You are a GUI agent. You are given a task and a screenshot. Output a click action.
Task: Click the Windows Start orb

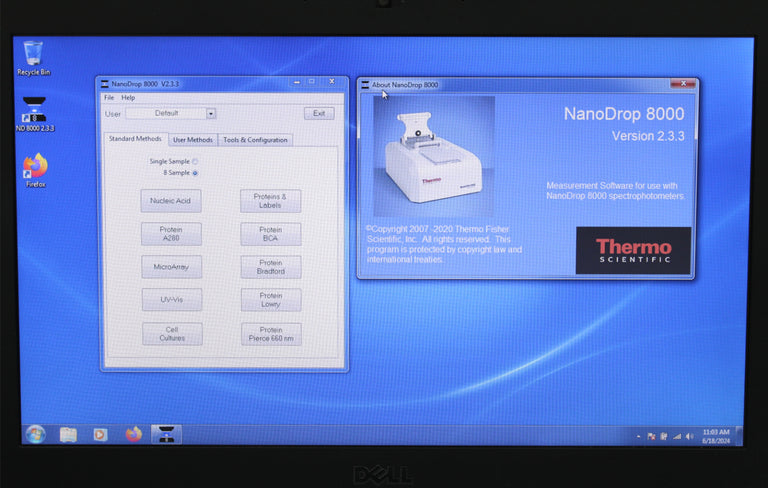coord(35,434)
